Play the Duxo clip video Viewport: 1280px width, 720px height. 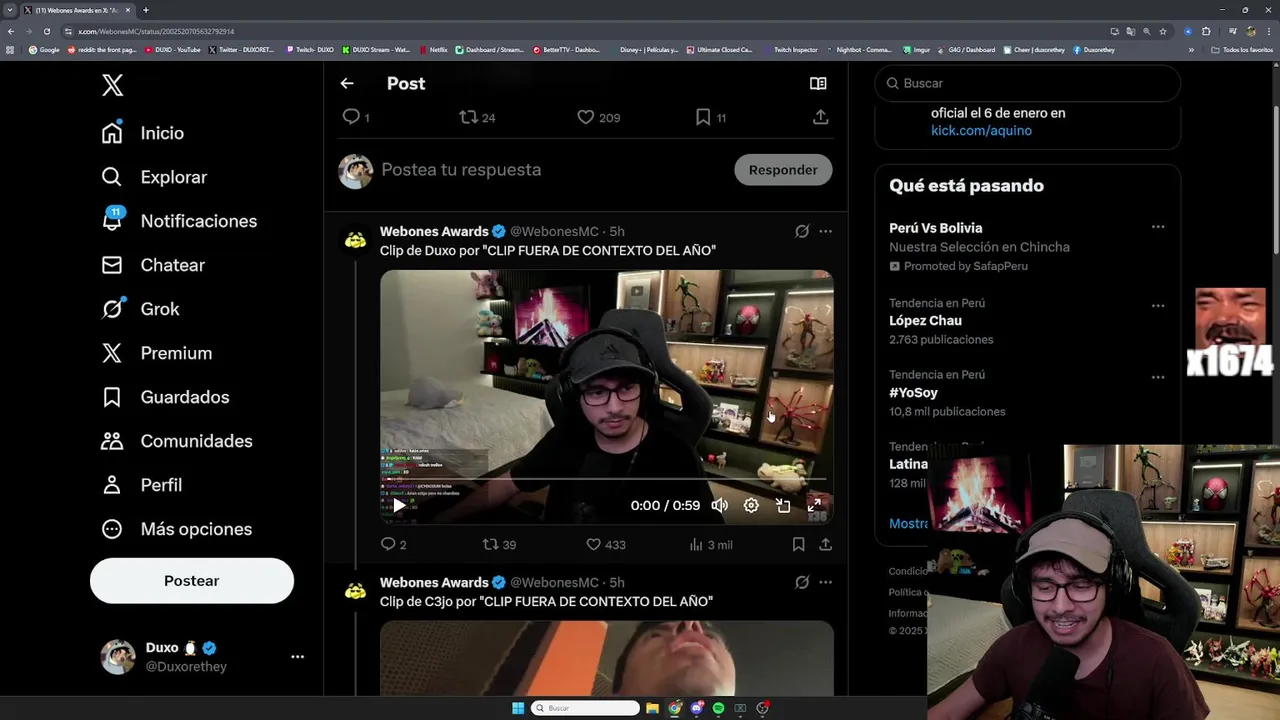(399, 505)
